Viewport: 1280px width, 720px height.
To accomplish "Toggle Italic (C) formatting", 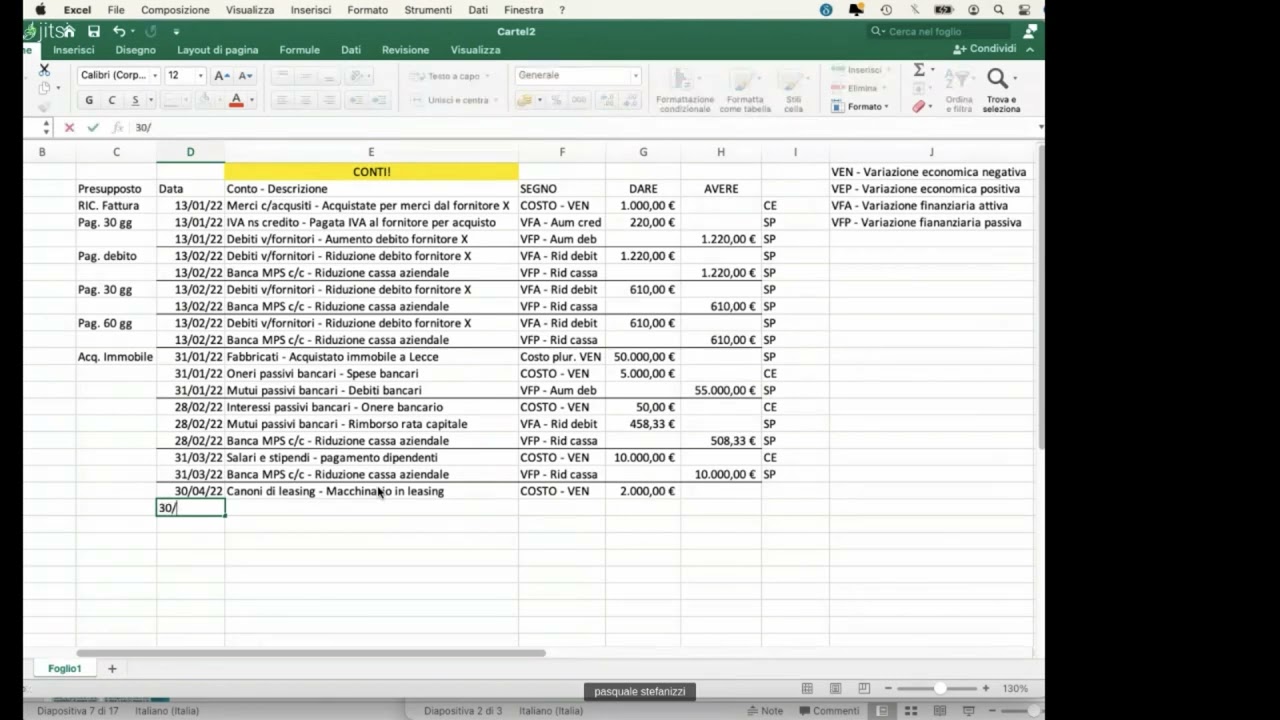I will tap(112, 100).
